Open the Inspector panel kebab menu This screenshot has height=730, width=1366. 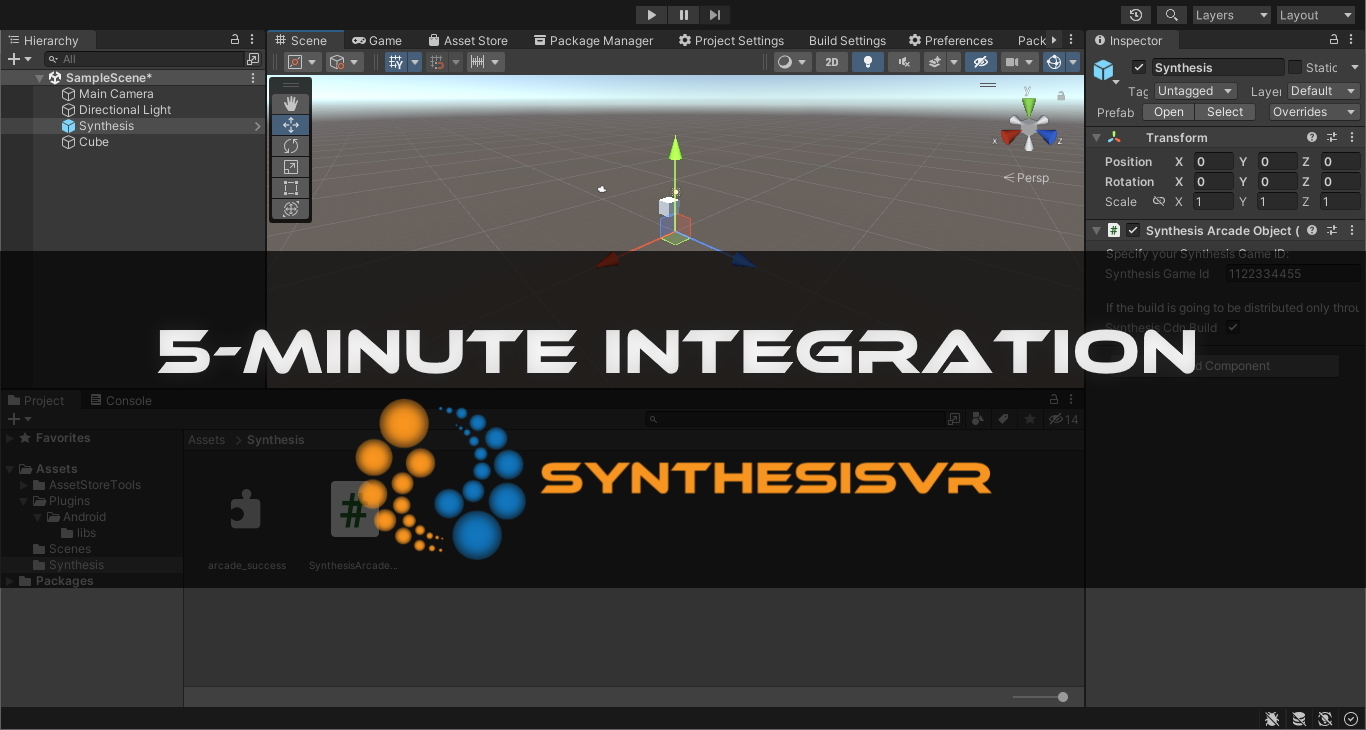pos(1352,39)
